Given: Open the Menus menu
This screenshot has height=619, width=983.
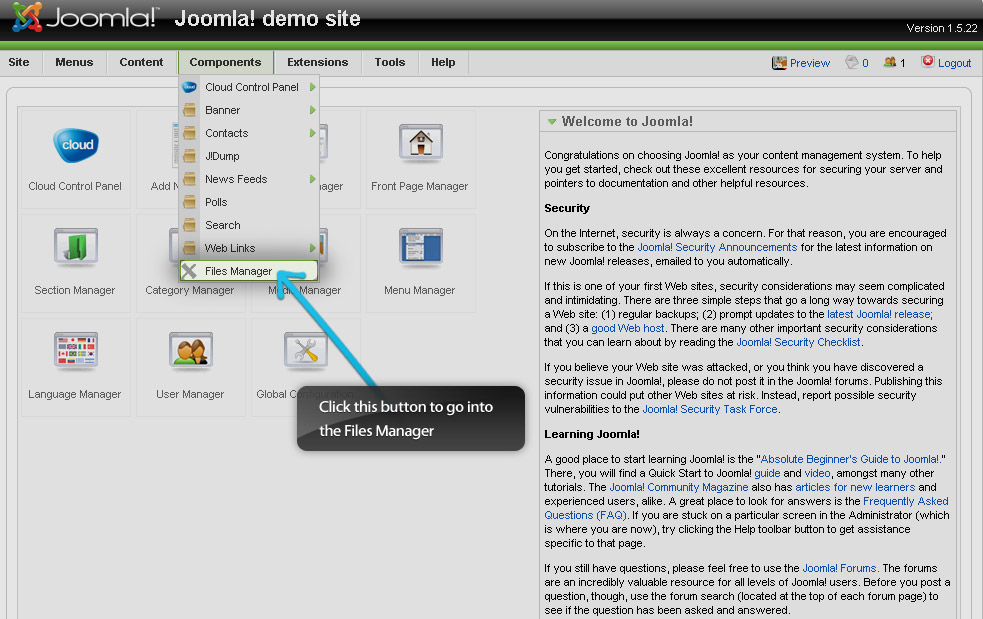Looking at the screenshot, I should coord(74,62).
